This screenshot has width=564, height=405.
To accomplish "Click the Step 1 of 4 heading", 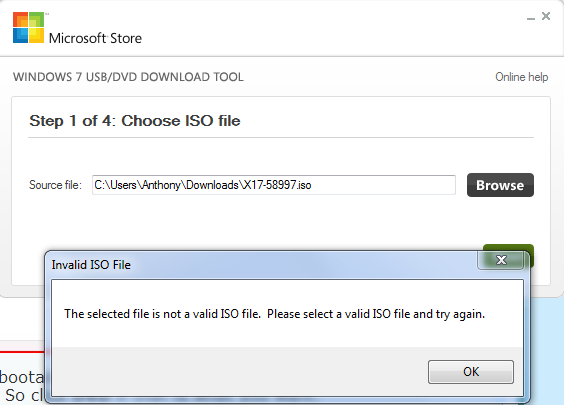I will 135,121.
